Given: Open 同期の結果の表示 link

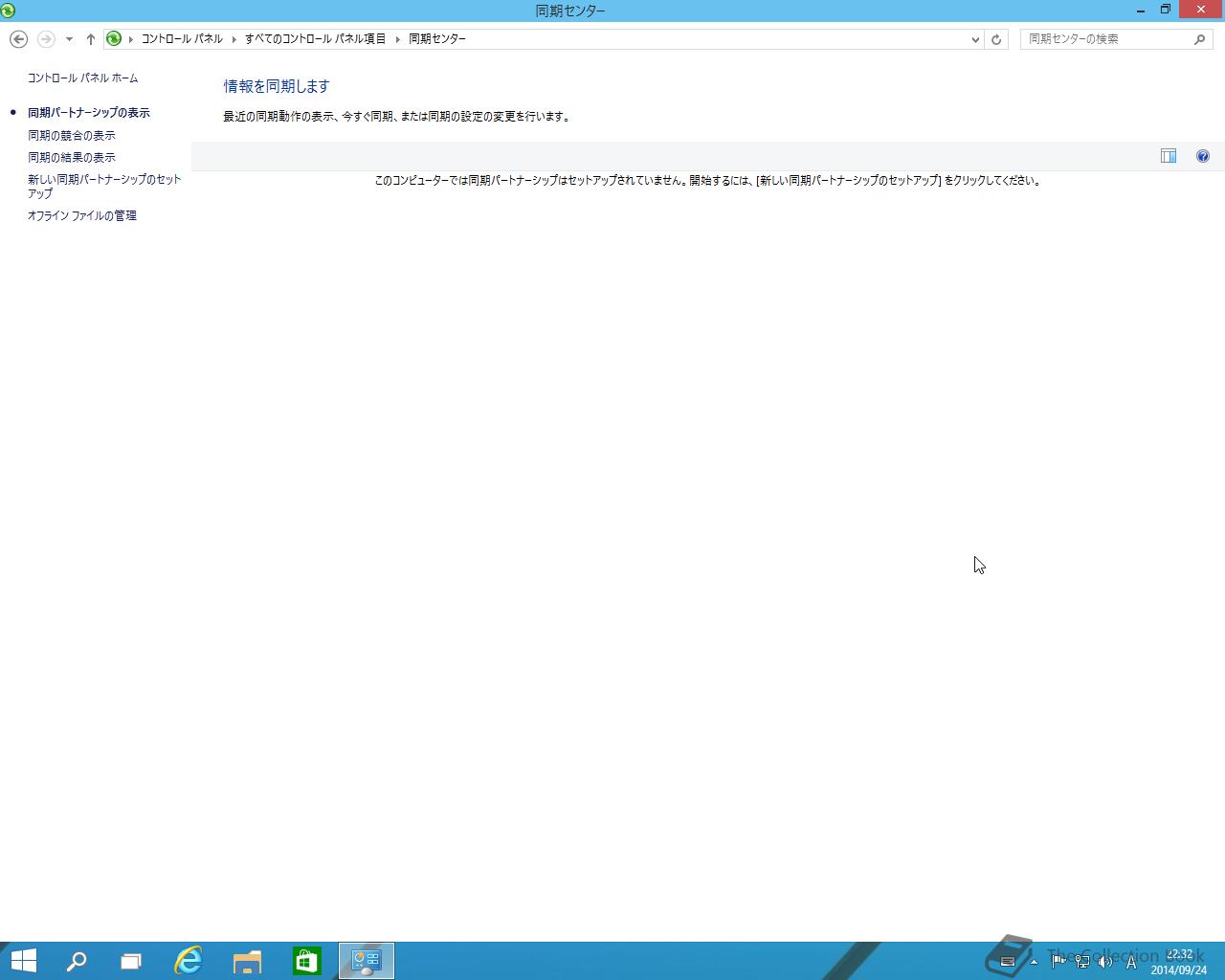Looking at the screenshot, I should tap(72, 158).
